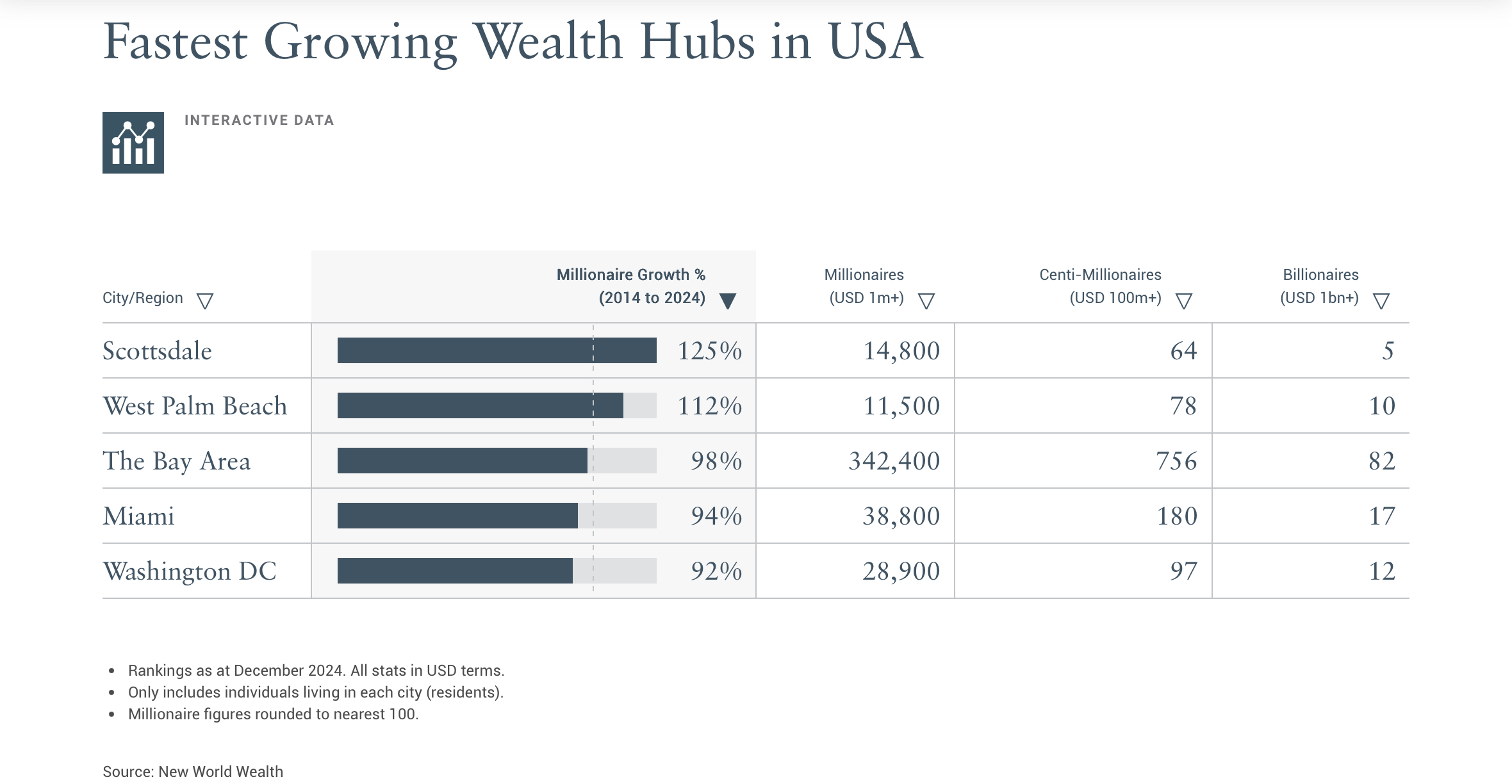
Task: Select the Millionaires (USD 1m+) header label
Action: [x=864, y=286]
